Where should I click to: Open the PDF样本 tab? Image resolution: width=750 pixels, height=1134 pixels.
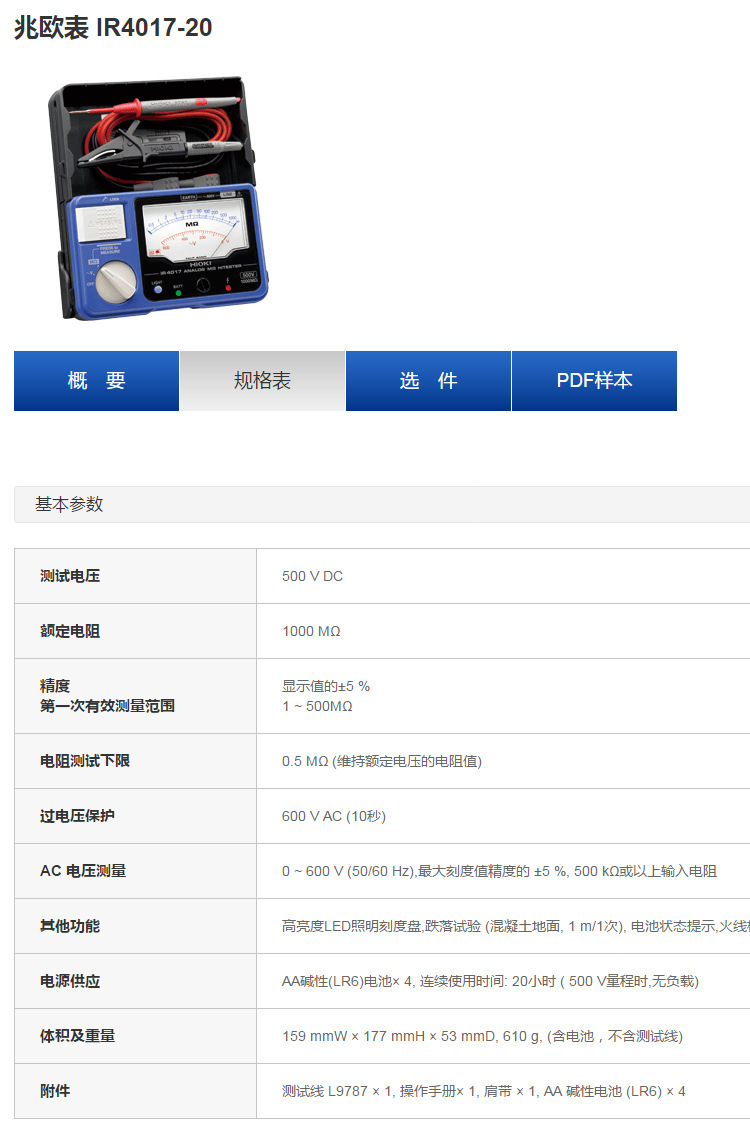[x=595, y=380]
